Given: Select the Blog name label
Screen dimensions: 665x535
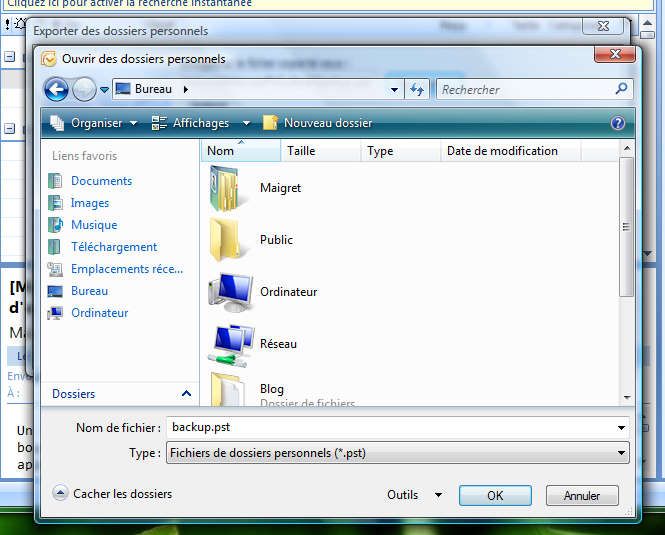Looking at the screenshot, I should click(272, 389).
